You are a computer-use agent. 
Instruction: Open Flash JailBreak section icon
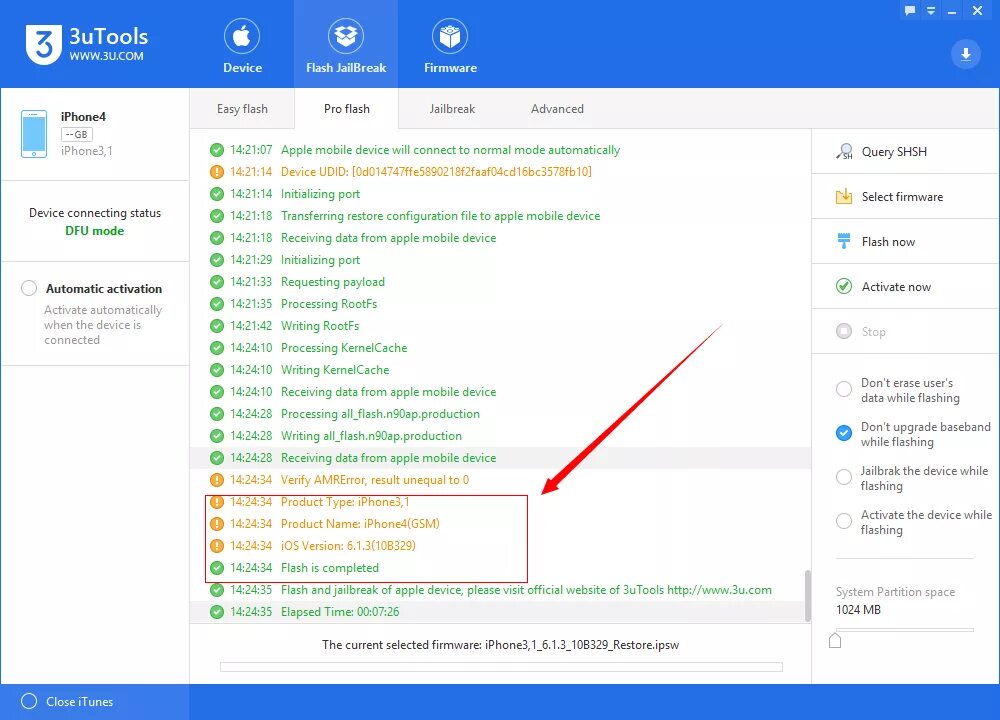coord(346,36)
